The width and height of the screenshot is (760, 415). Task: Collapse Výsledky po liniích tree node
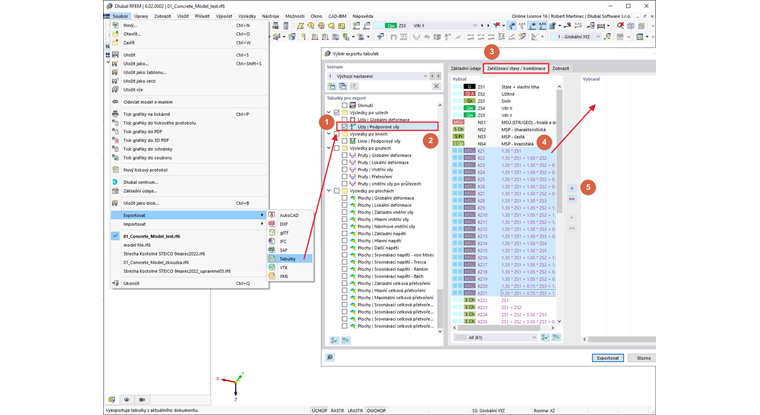329,134
